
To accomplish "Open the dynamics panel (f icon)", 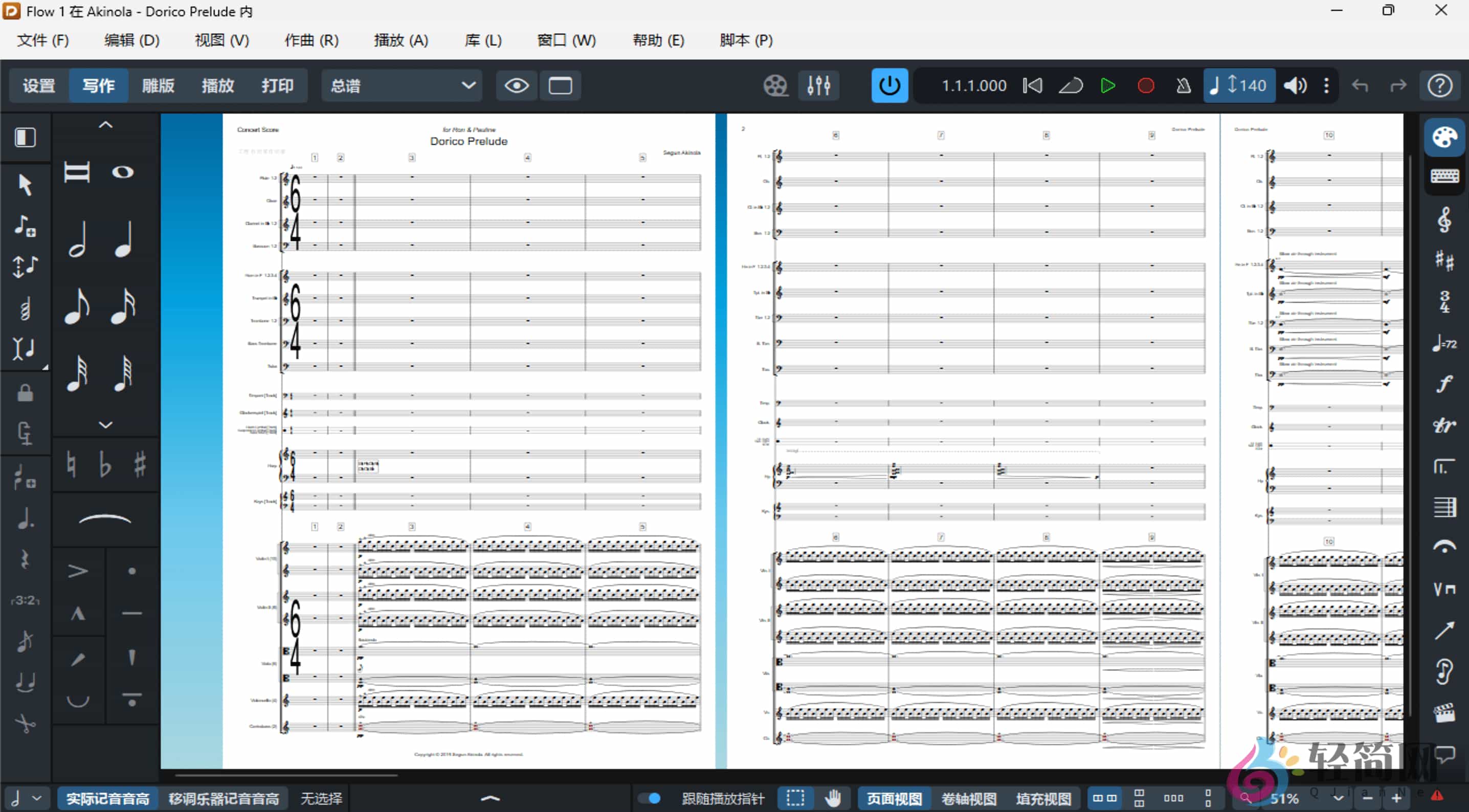I will (1445, 383).
